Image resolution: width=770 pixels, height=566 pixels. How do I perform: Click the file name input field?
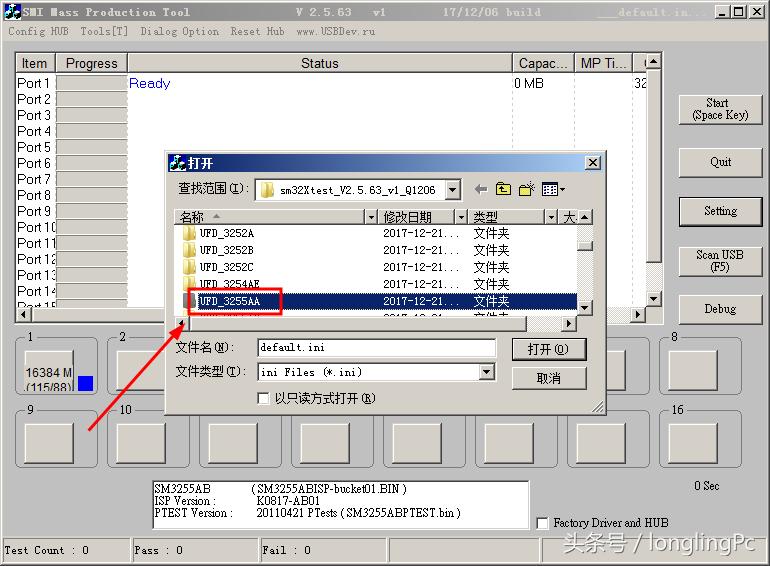[x=376, y=348]
